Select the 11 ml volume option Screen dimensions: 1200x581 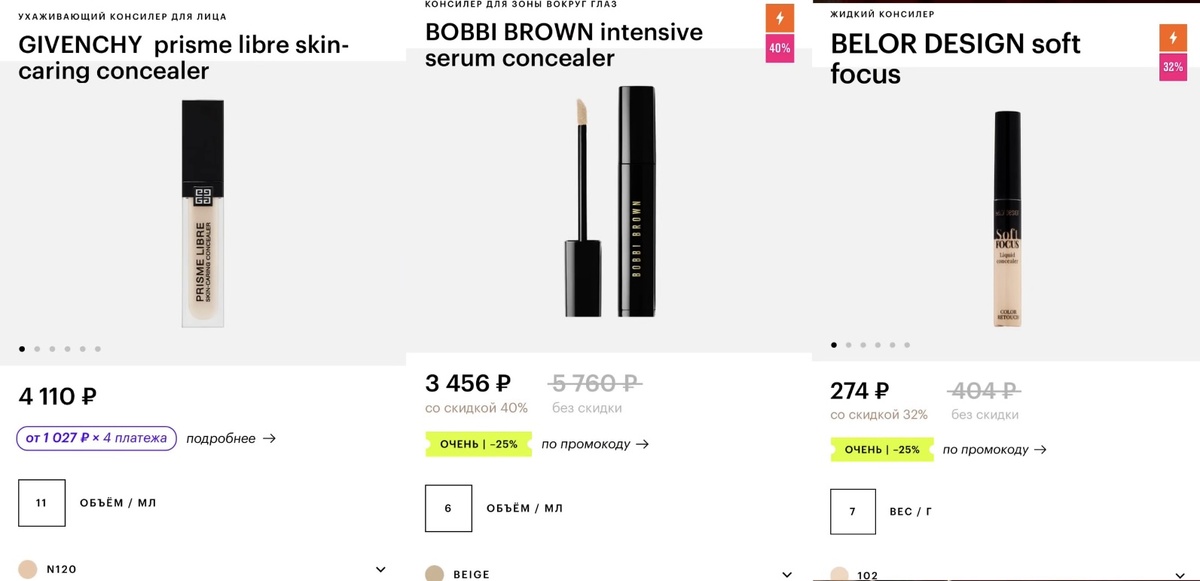coord(42,503)
